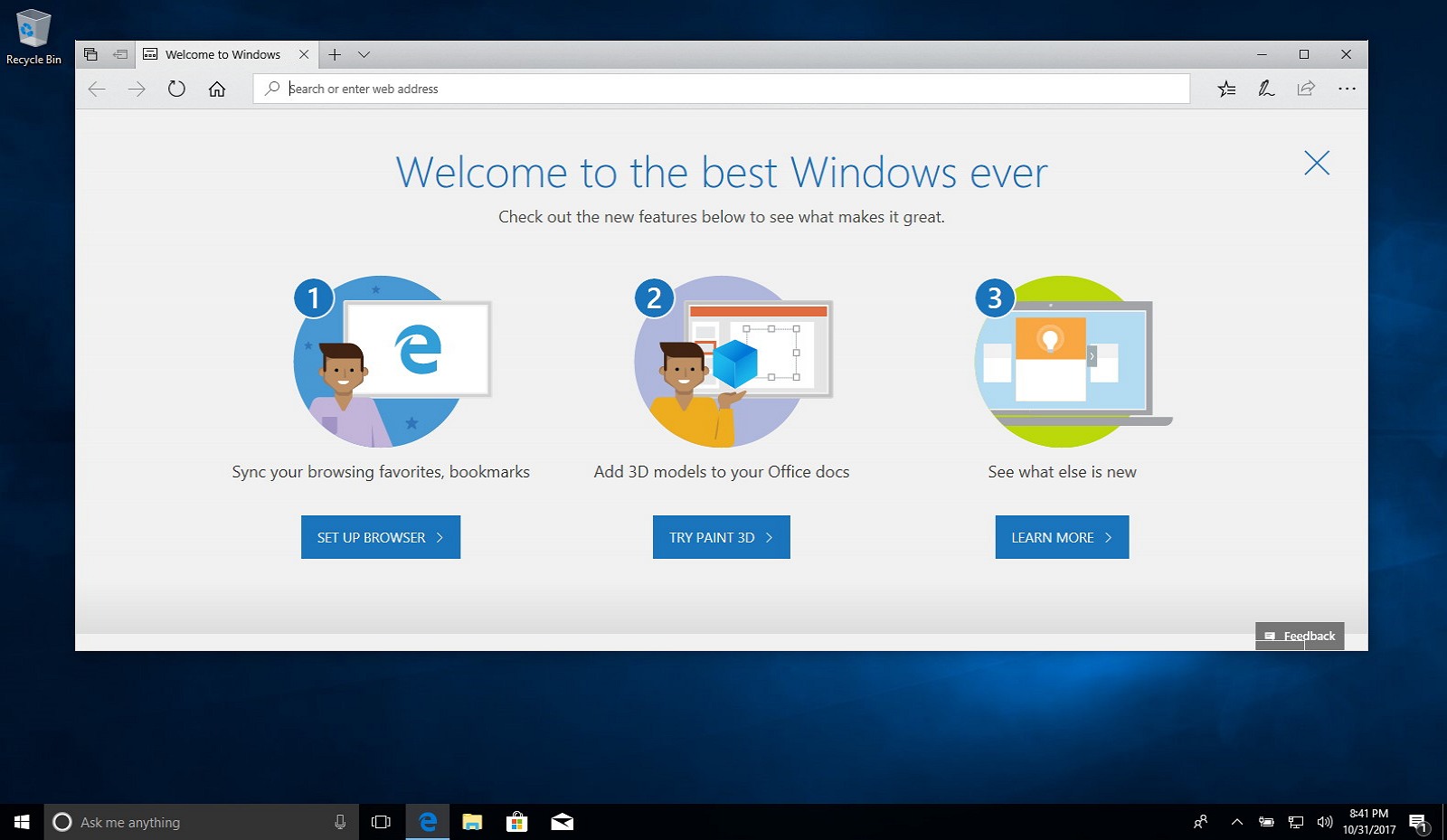The image size is (1447, 840).
Task: Open the network status tray icon
Action: click(1296, 822)
